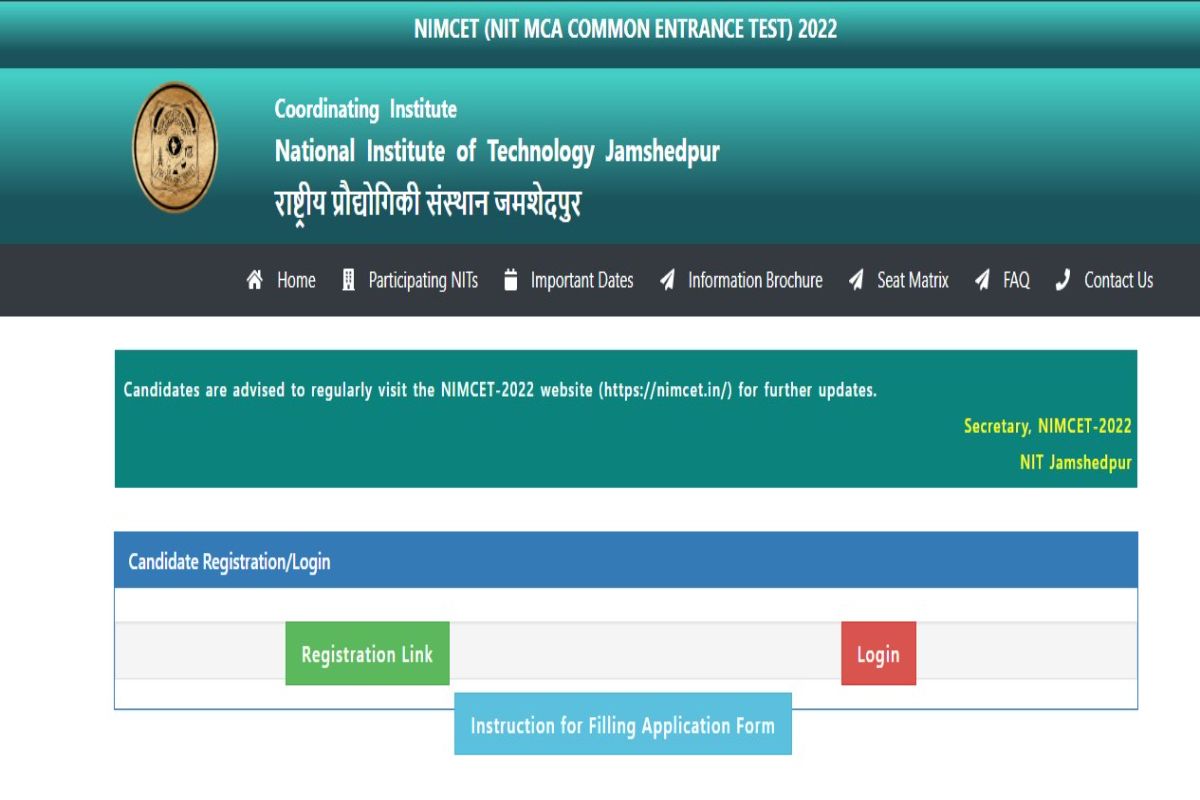1200x800 pixels.
Task: Open the Participating NITs page
Action: pyautogui.click(x=423, y=281)
